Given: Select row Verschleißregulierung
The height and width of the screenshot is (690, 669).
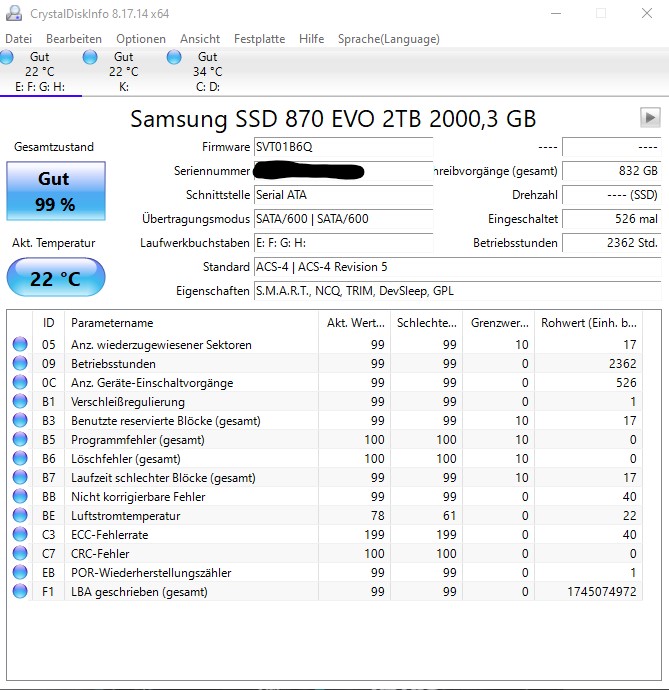Looking at the screenshot, I should point(325,401).
